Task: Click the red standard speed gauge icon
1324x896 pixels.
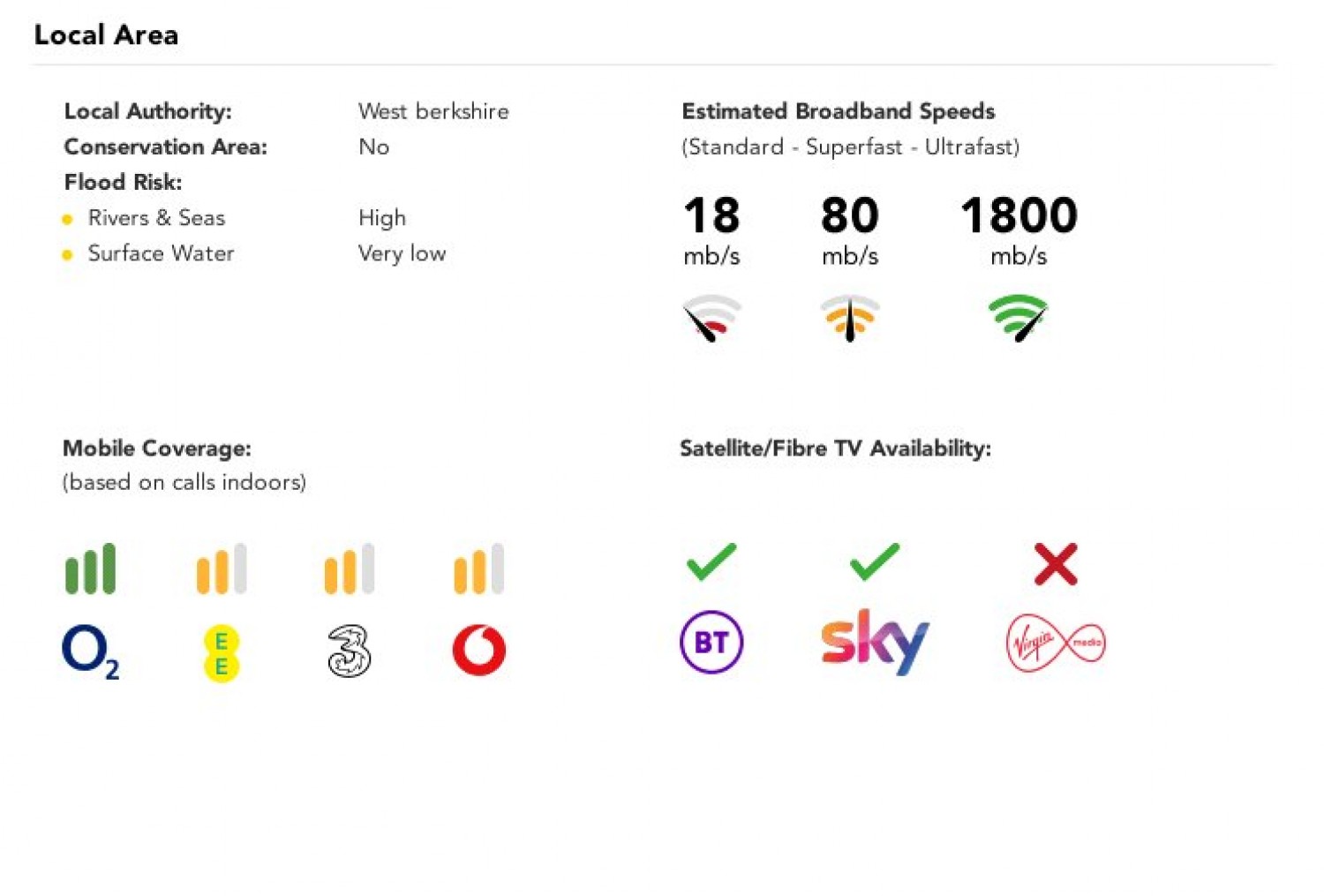Action: coord(711,318)
